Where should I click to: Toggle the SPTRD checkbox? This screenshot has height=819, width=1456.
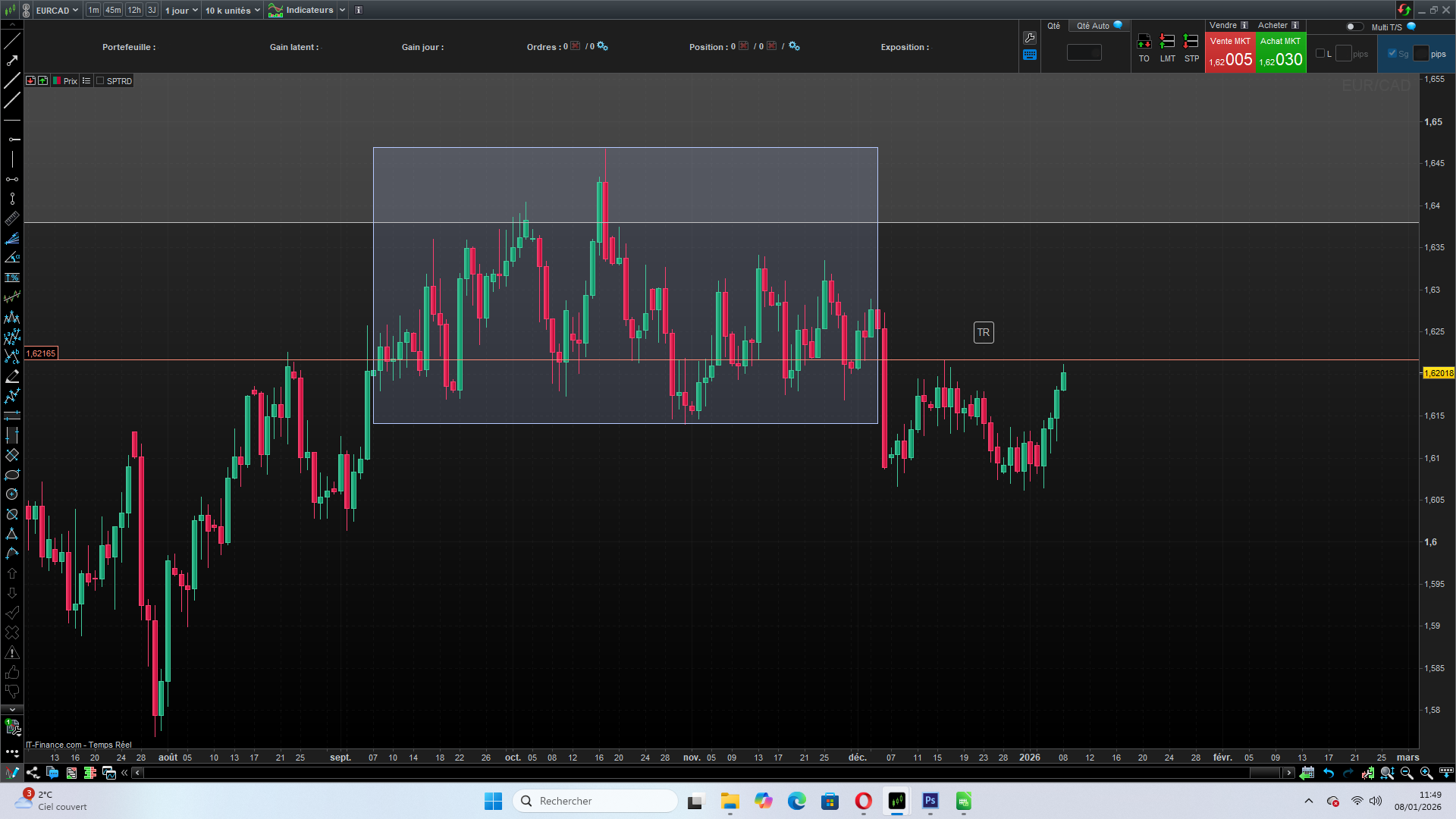tap(100, 81)
